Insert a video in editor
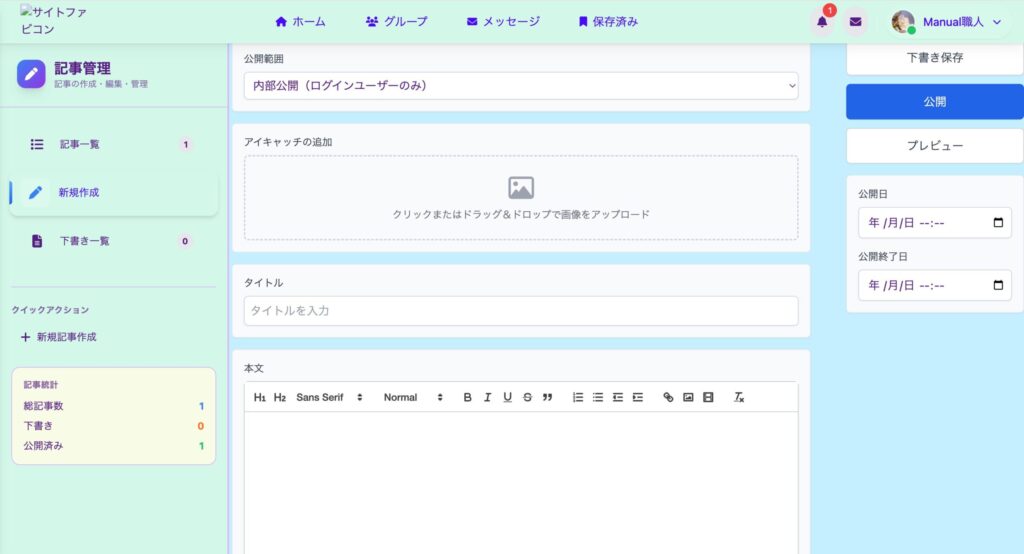 coord(708,397)
